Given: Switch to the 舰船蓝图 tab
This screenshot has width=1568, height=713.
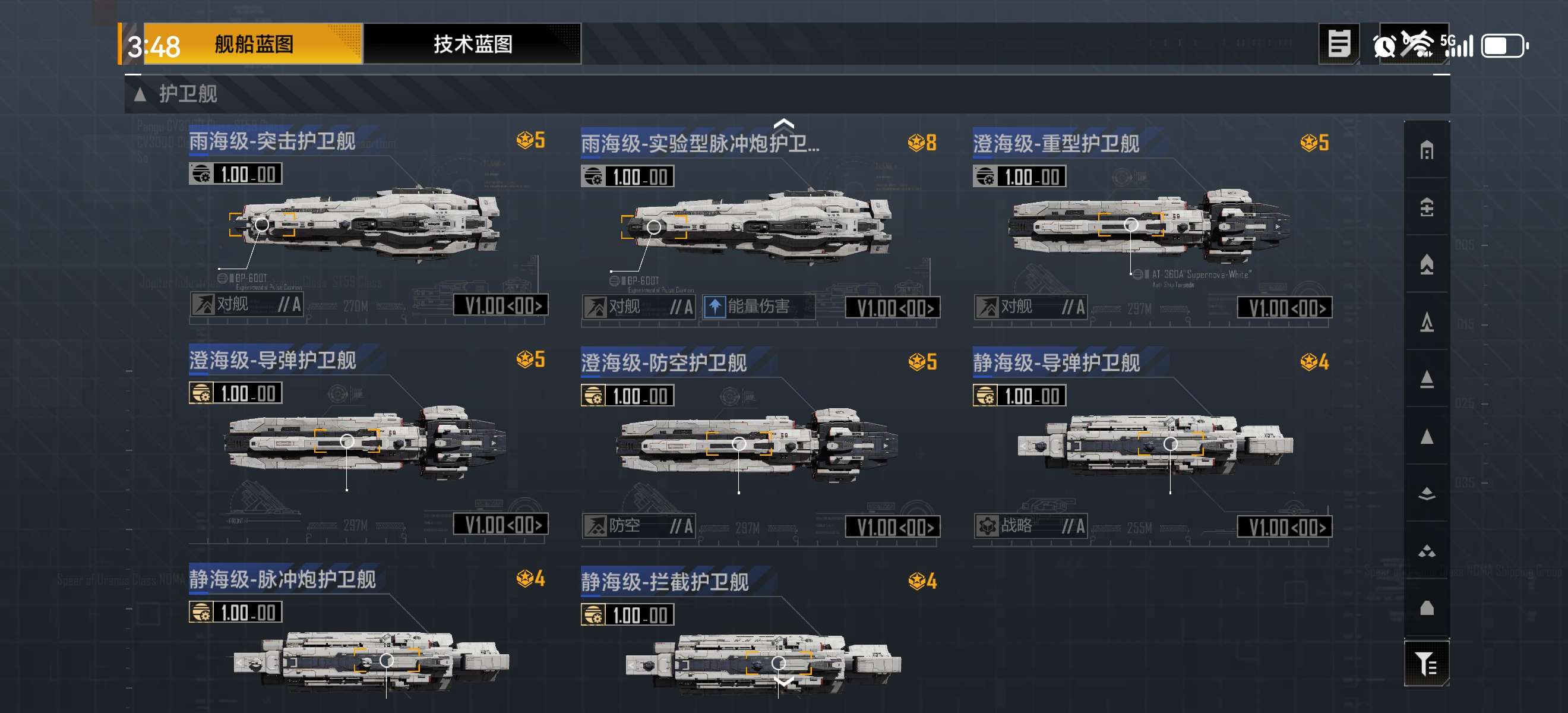Looking at the screenshot, I should click(x=253, y=44).
